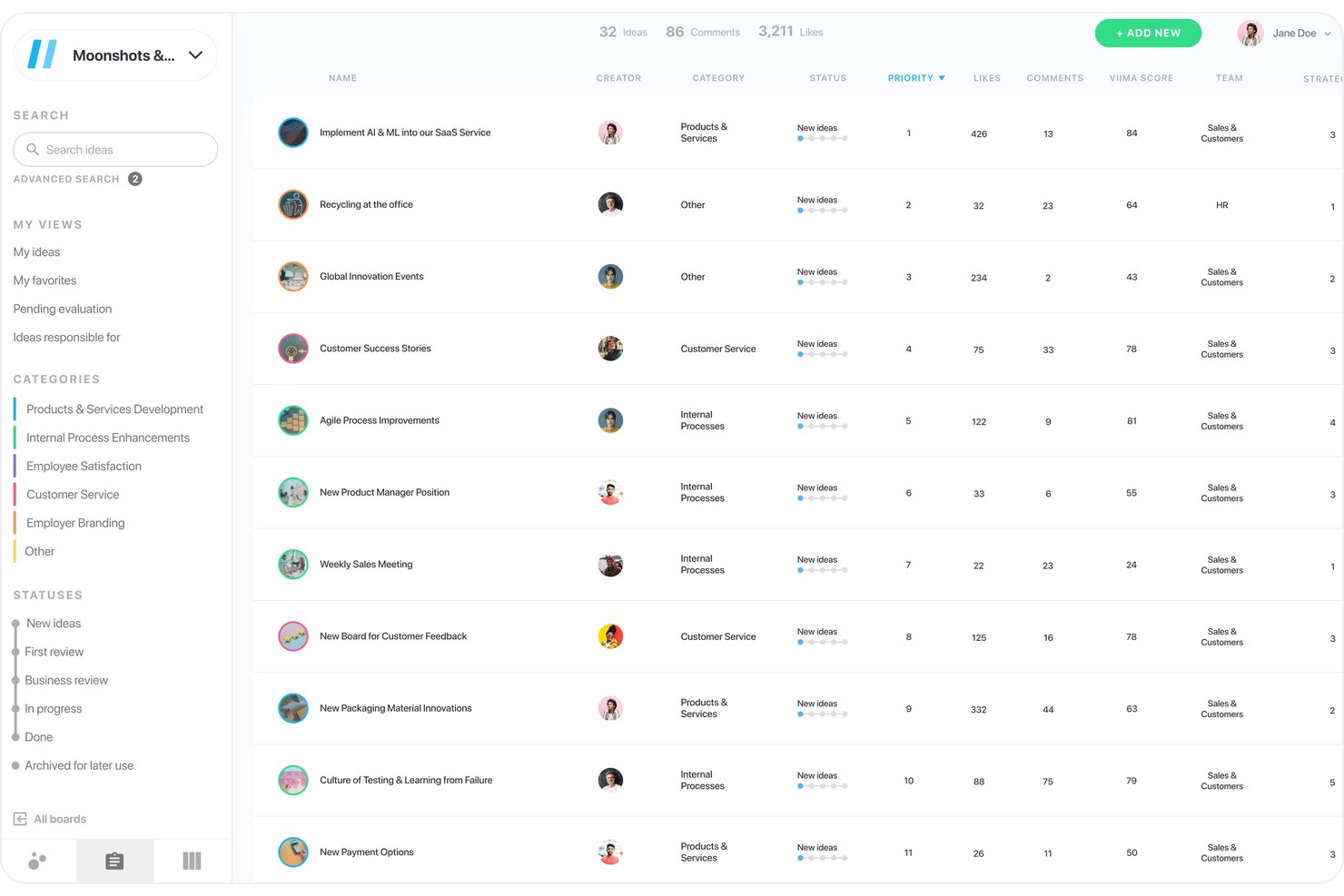
Task: Click the creator avatar of New Board for Customer Feedback
Action: (x=610, y=636)
